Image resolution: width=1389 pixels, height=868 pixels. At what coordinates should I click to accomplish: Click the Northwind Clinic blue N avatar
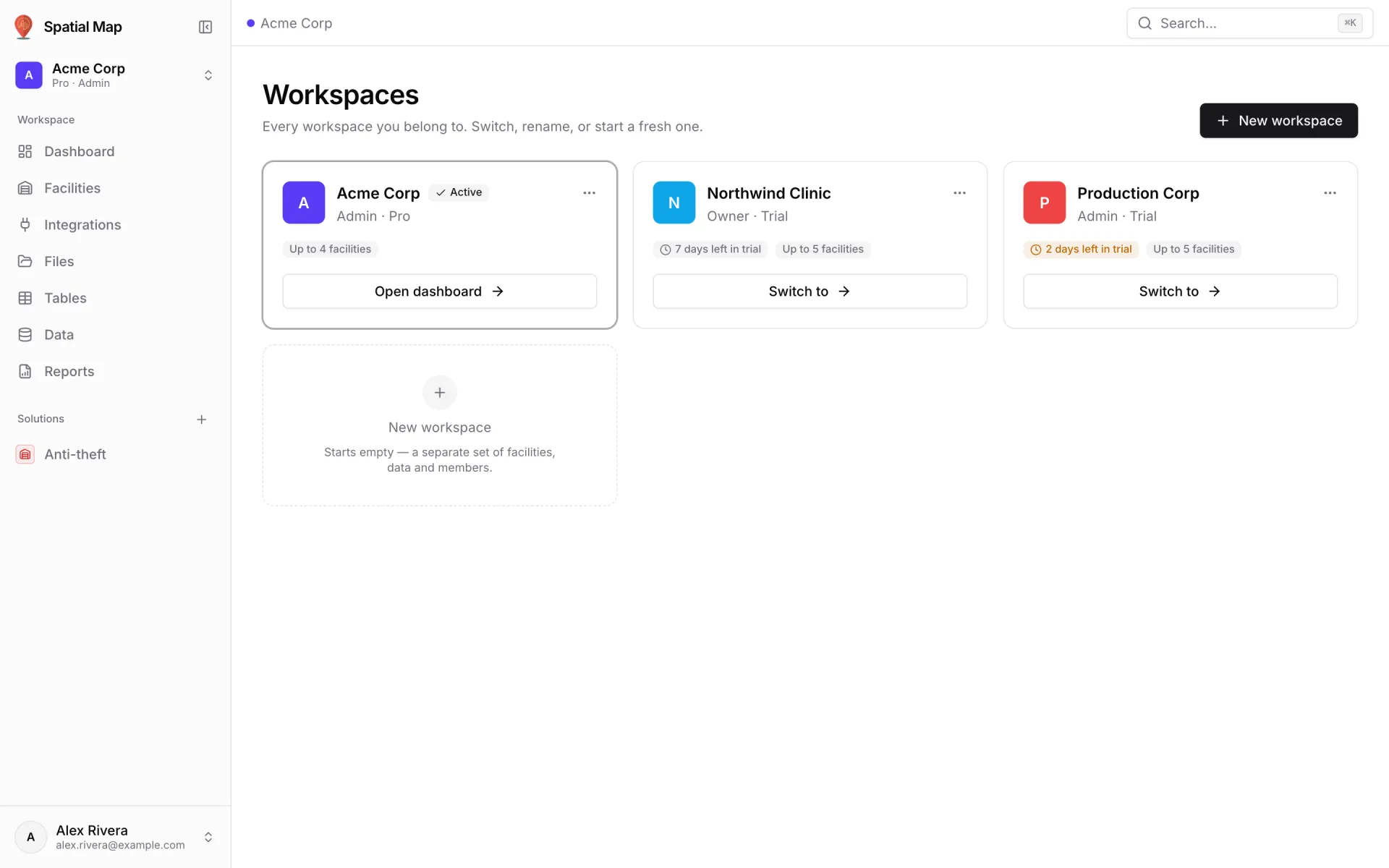tap(674, 203)
